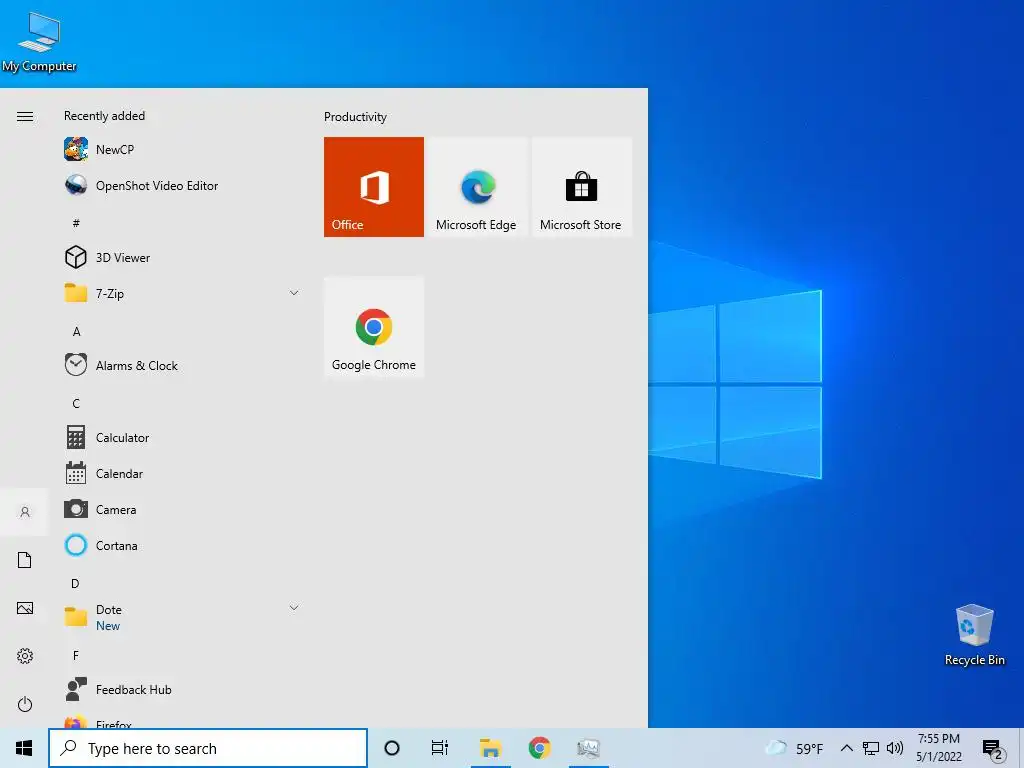
Task: Open the Microsoft Store tile
Action: pos(581,187)
